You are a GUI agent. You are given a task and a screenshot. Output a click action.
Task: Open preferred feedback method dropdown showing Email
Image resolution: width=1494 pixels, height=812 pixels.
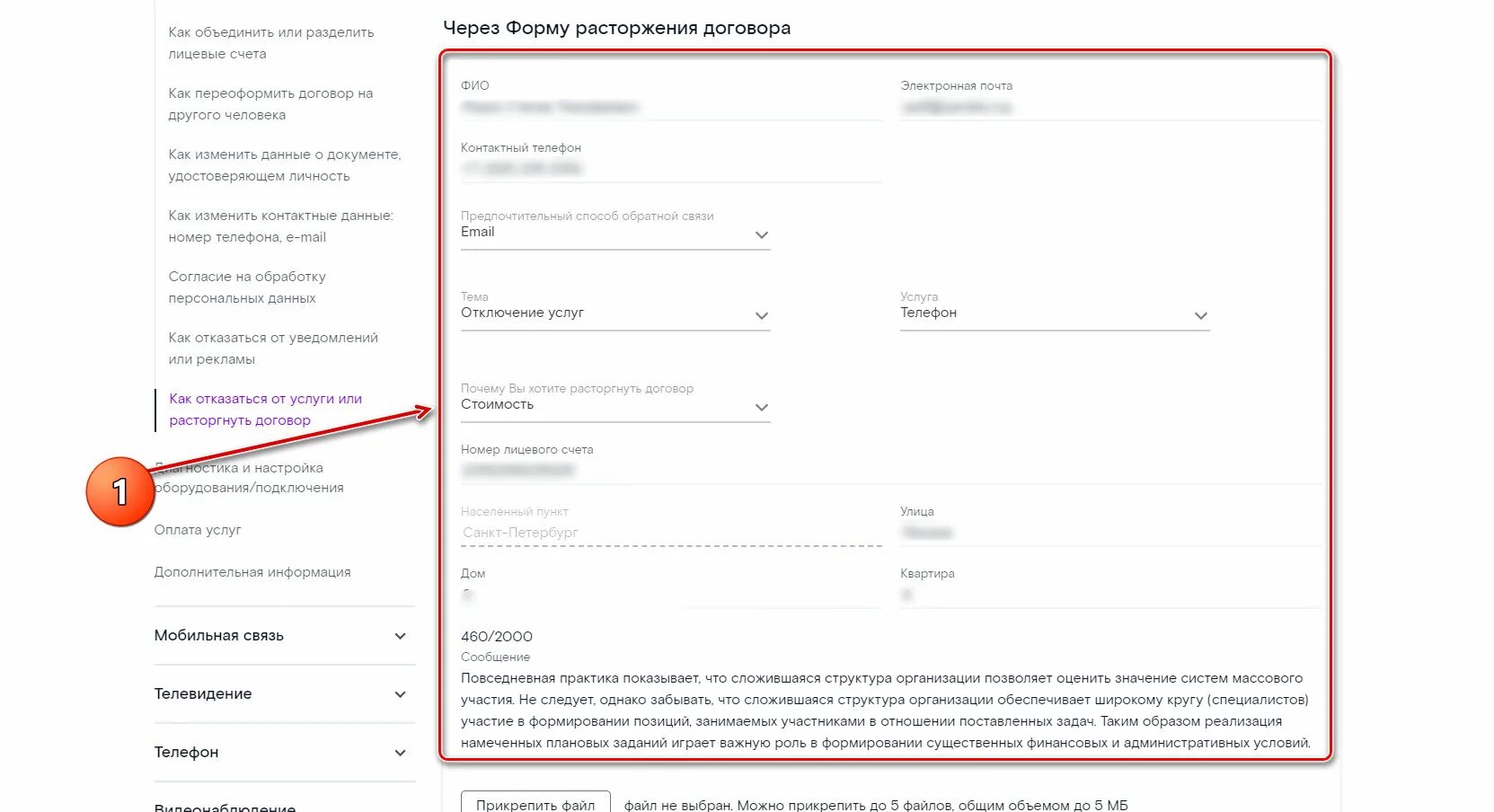coord(615,232)
